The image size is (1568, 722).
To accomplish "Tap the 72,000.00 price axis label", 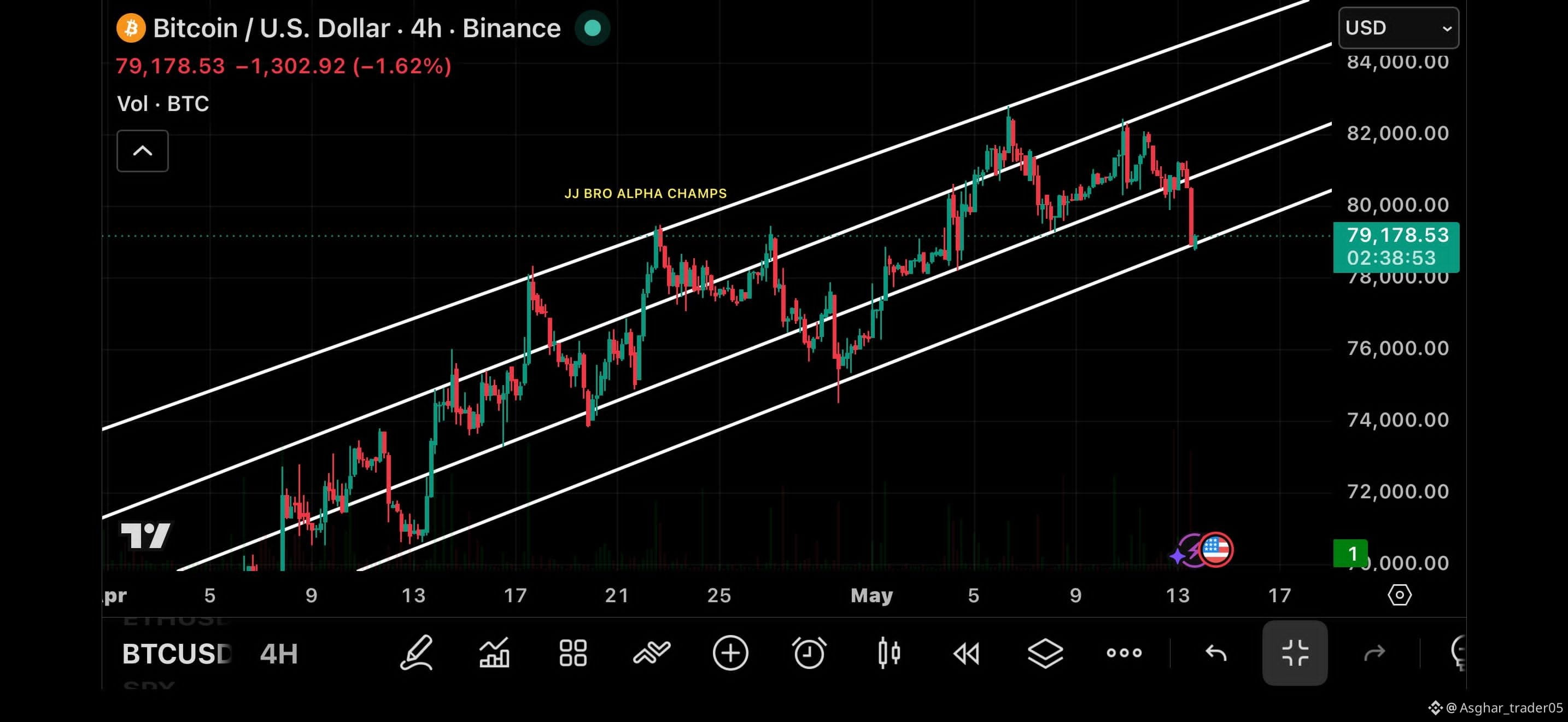I will (x=1397, y=491).
